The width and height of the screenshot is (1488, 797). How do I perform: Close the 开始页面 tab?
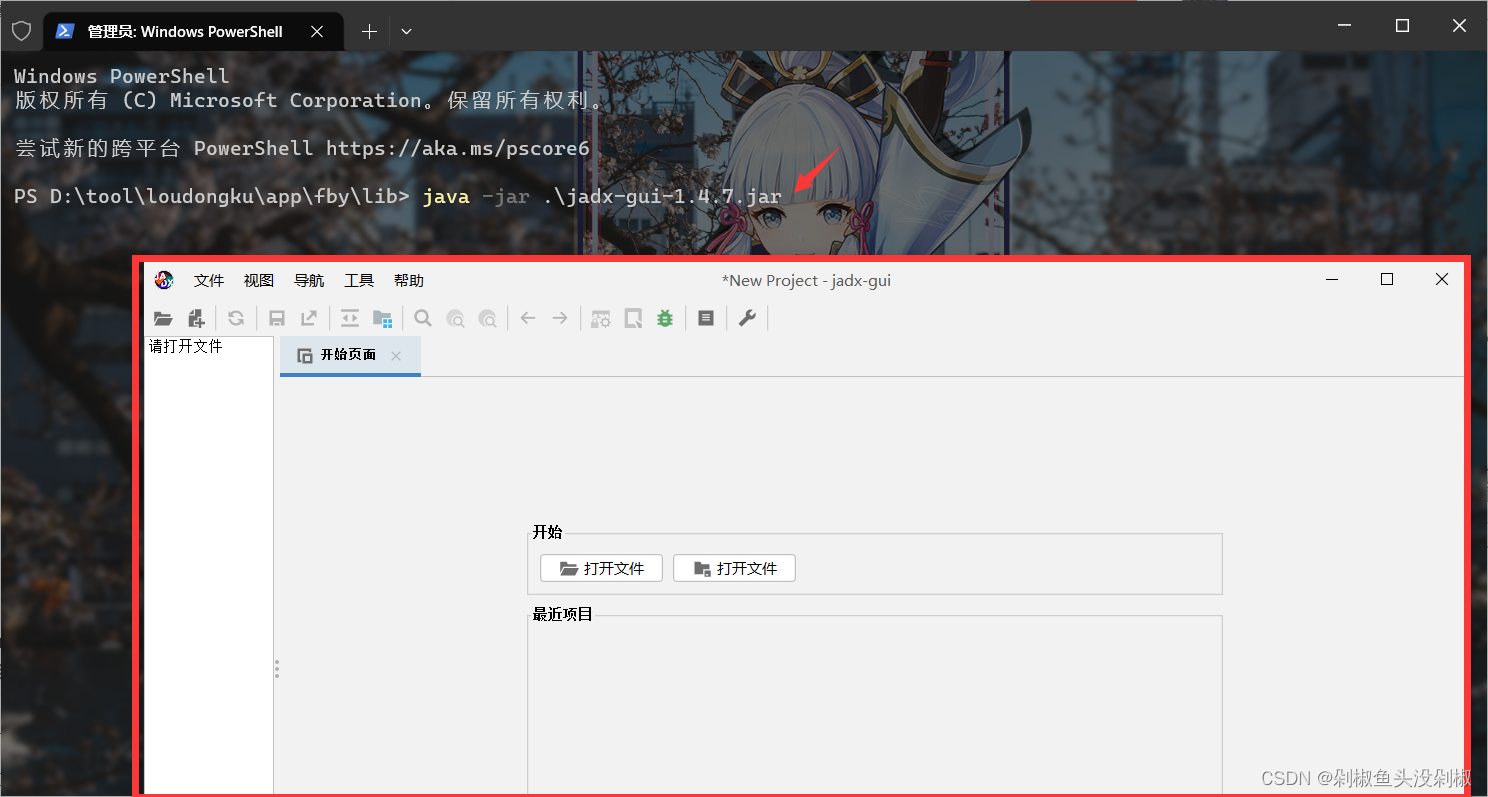click(396, 356)
